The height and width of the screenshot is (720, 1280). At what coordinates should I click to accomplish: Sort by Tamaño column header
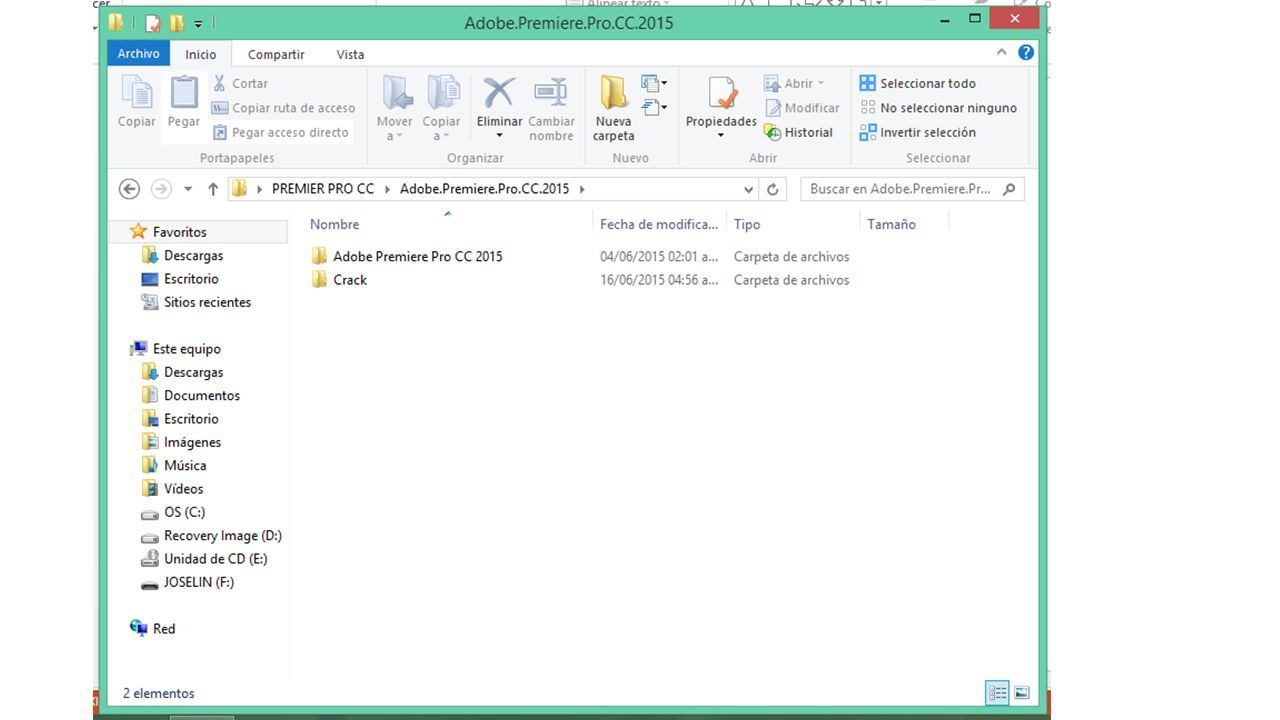(x=891, y=224)
